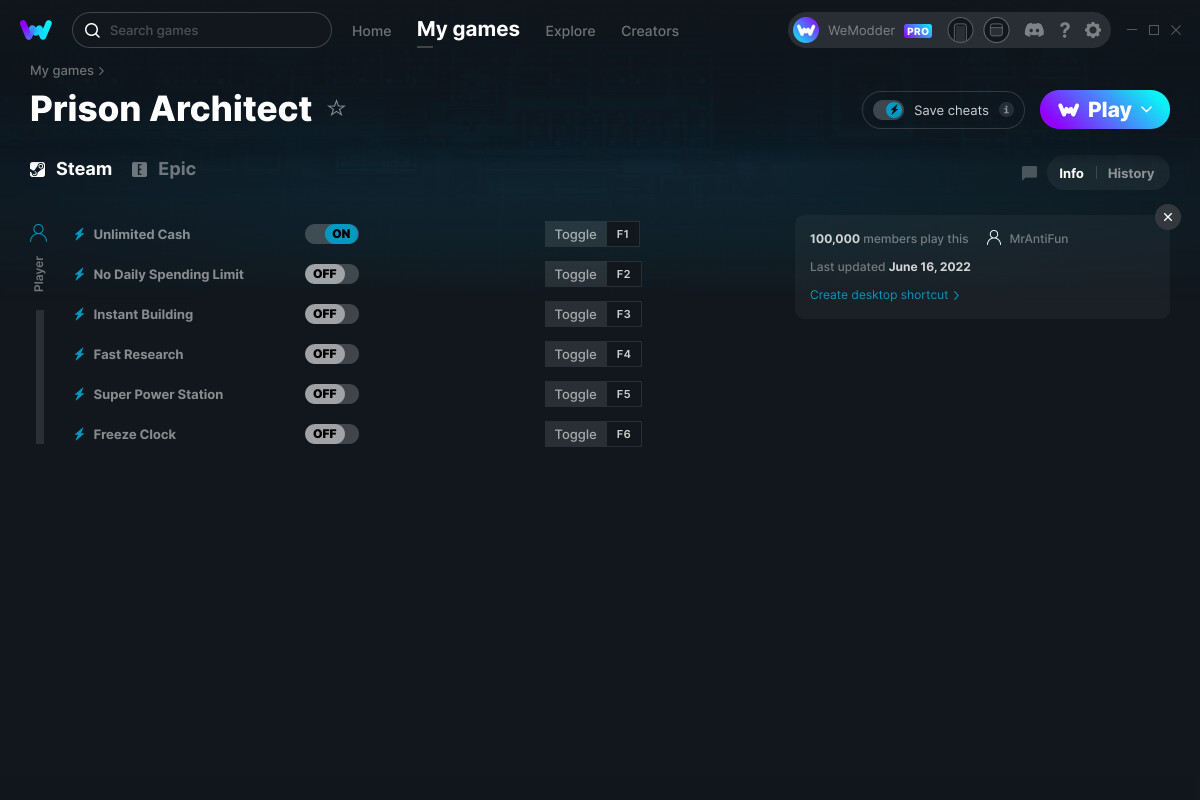Click Toggle button for Super Power Station
Image resolution: width=1200 pixels, height=800 pixels.
click(575, 394)
